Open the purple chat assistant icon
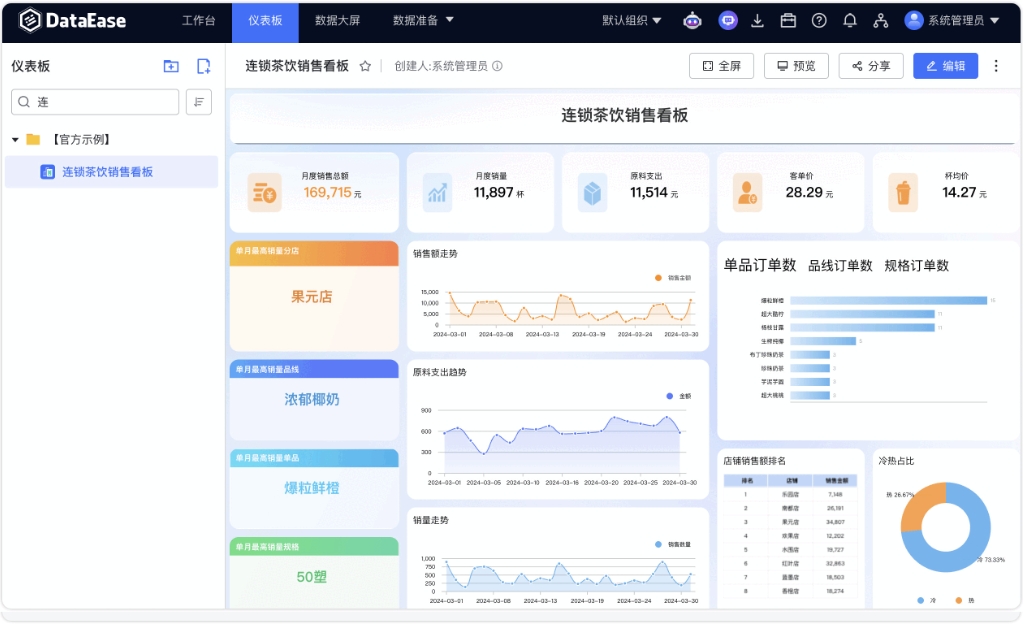The height and width of the screenshot is (626, 1024). (x=728, y=21)
